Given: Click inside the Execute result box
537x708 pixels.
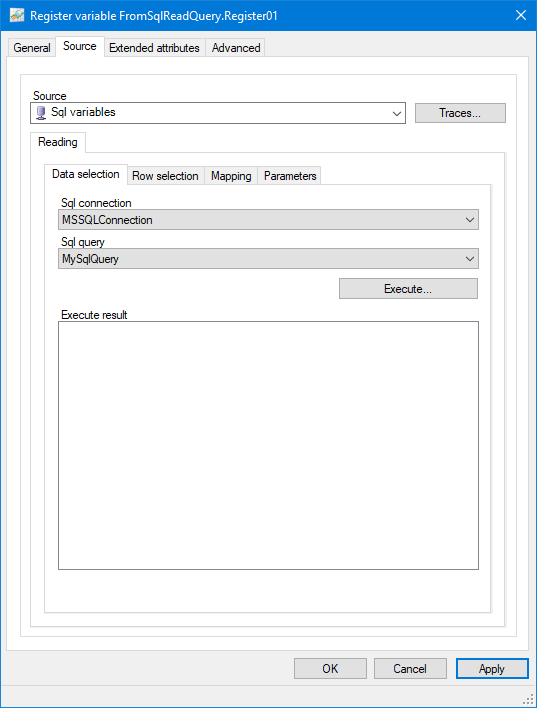Looking at the screenshot, I should pos(268,445).
